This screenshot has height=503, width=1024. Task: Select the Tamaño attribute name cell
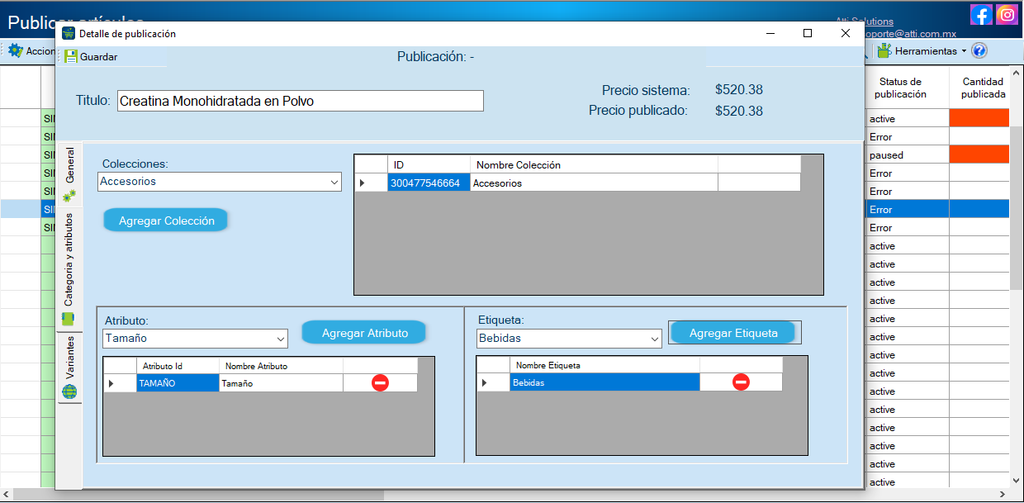pyautogui.click(x=281, y=383)
